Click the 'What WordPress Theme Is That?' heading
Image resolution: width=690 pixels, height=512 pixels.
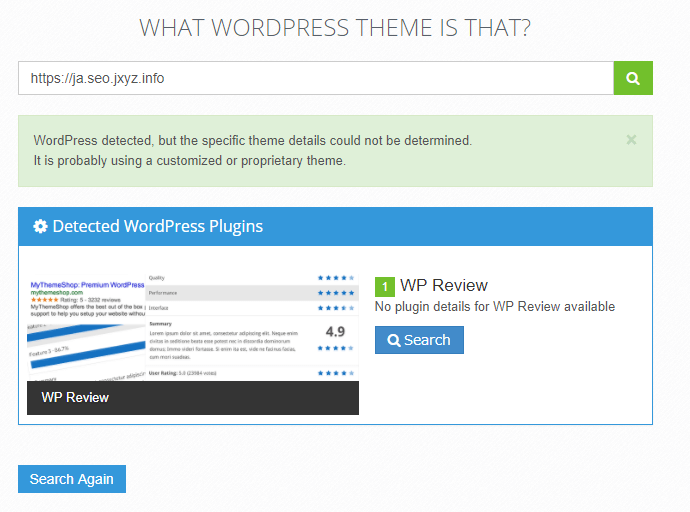[x=335, y=27]
